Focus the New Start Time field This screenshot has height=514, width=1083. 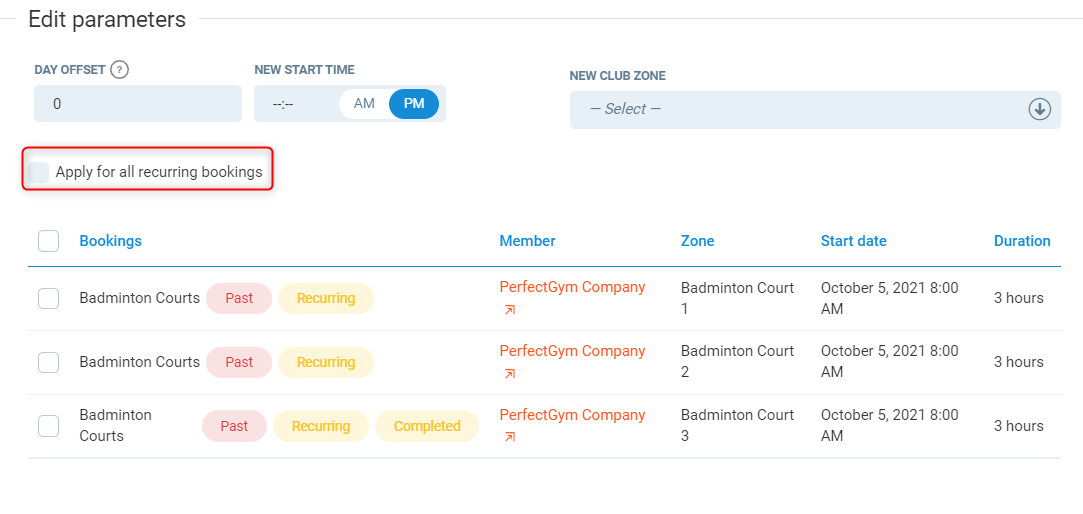pos(296,104)
